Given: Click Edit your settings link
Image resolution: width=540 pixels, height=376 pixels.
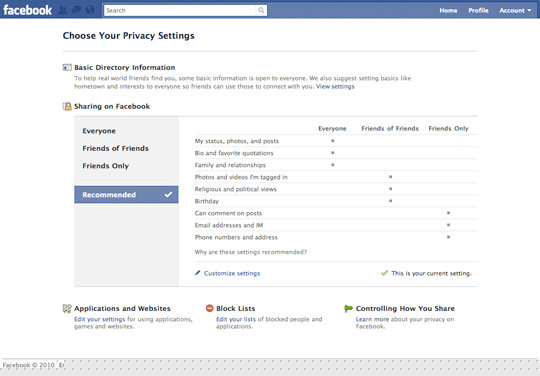Looking at the screenshot, I should click(x=100, y=319).
